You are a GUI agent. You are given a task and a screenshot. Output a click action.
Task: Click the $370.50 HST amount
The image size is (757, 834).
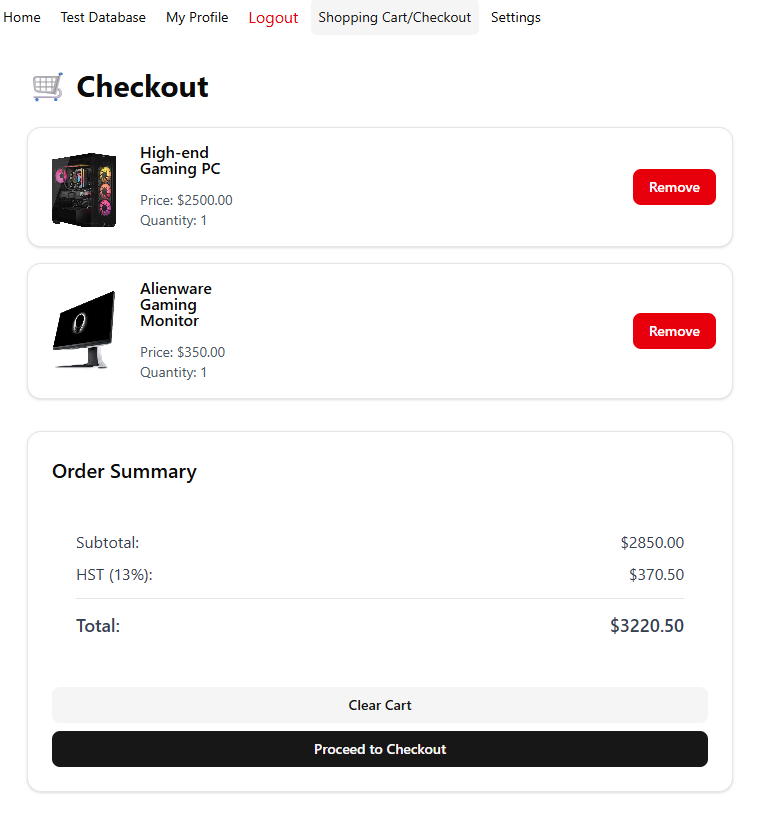[x=656, y=575]
